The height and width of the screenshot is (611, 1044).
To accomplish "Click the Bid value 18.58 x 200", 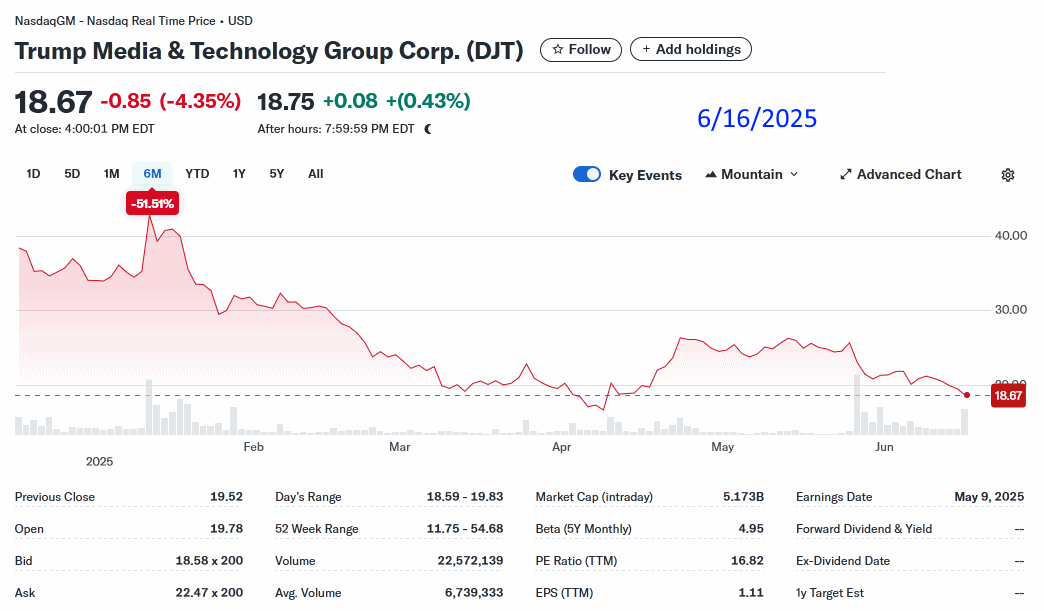I will pos(209,560).
